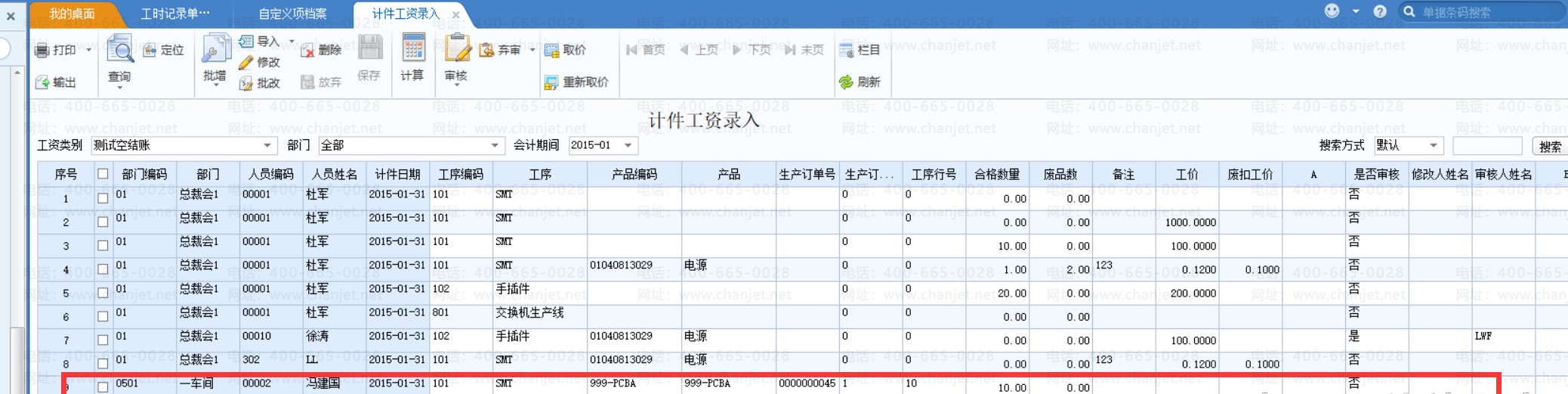The width and height of the screenshot is (1568, 394).
Task: Click the 计算 (calculate) calculator icon
Action: click(x=412, y=48)
